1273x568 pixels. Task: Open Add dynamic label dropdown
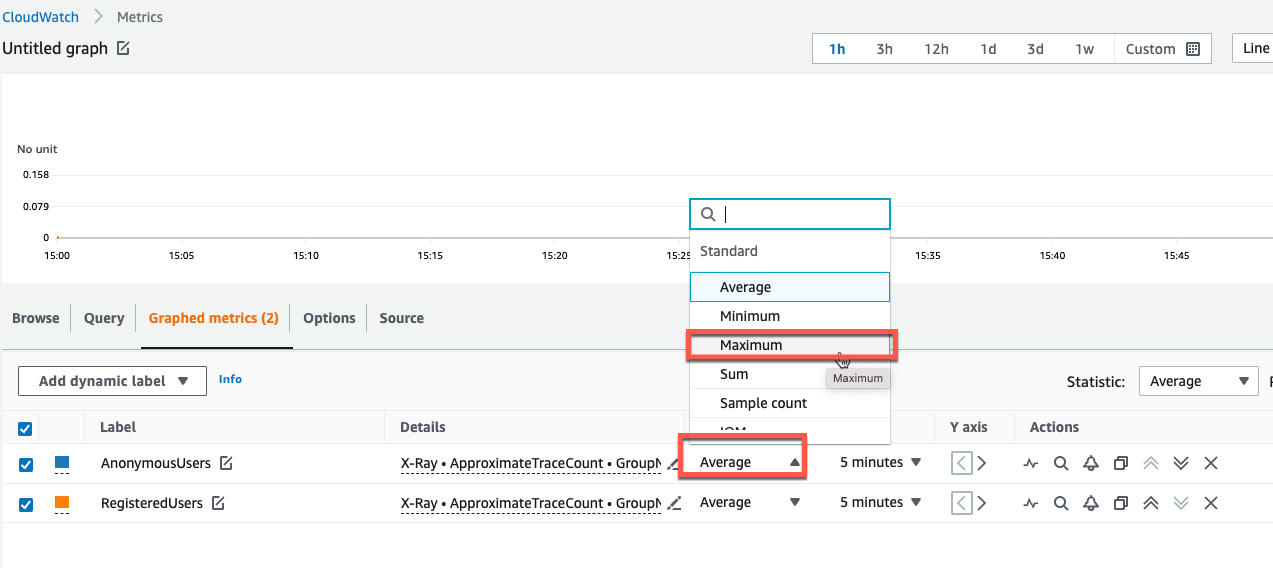[112, 381]
